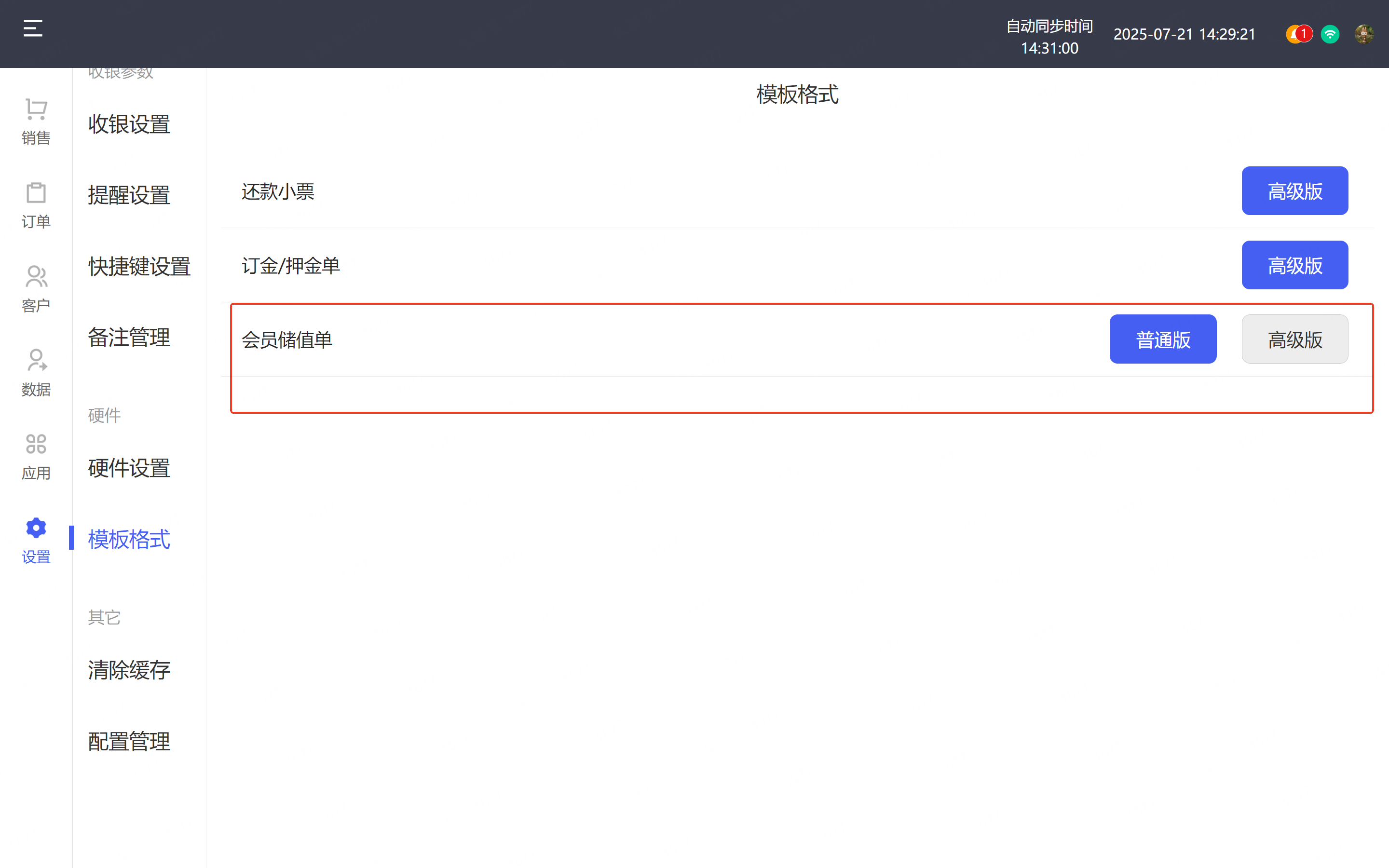Click the 订金/押金单 row label
Viewport: 1389px width, 868px height.
(291, 266)
